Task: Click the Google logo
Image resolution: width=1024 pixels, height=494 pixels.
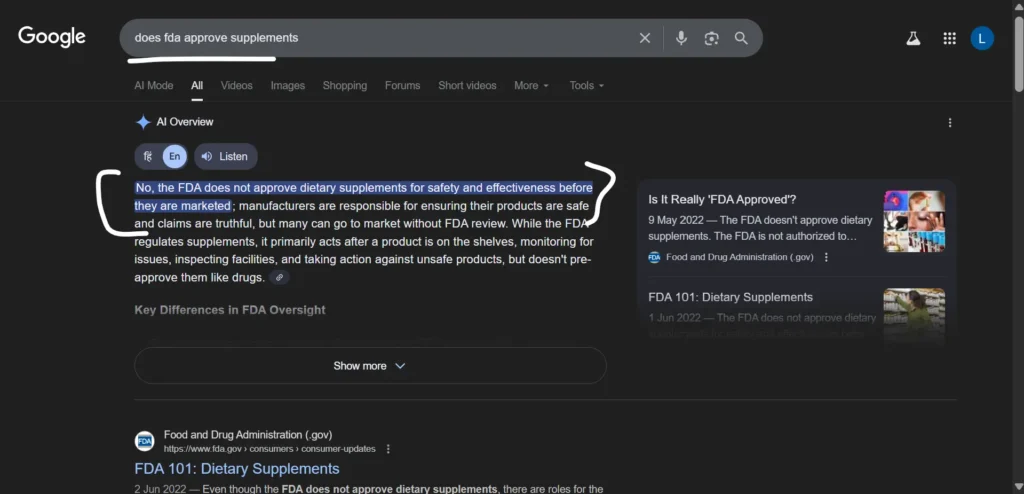Action: pyautogui.click(x=52, y=37)
